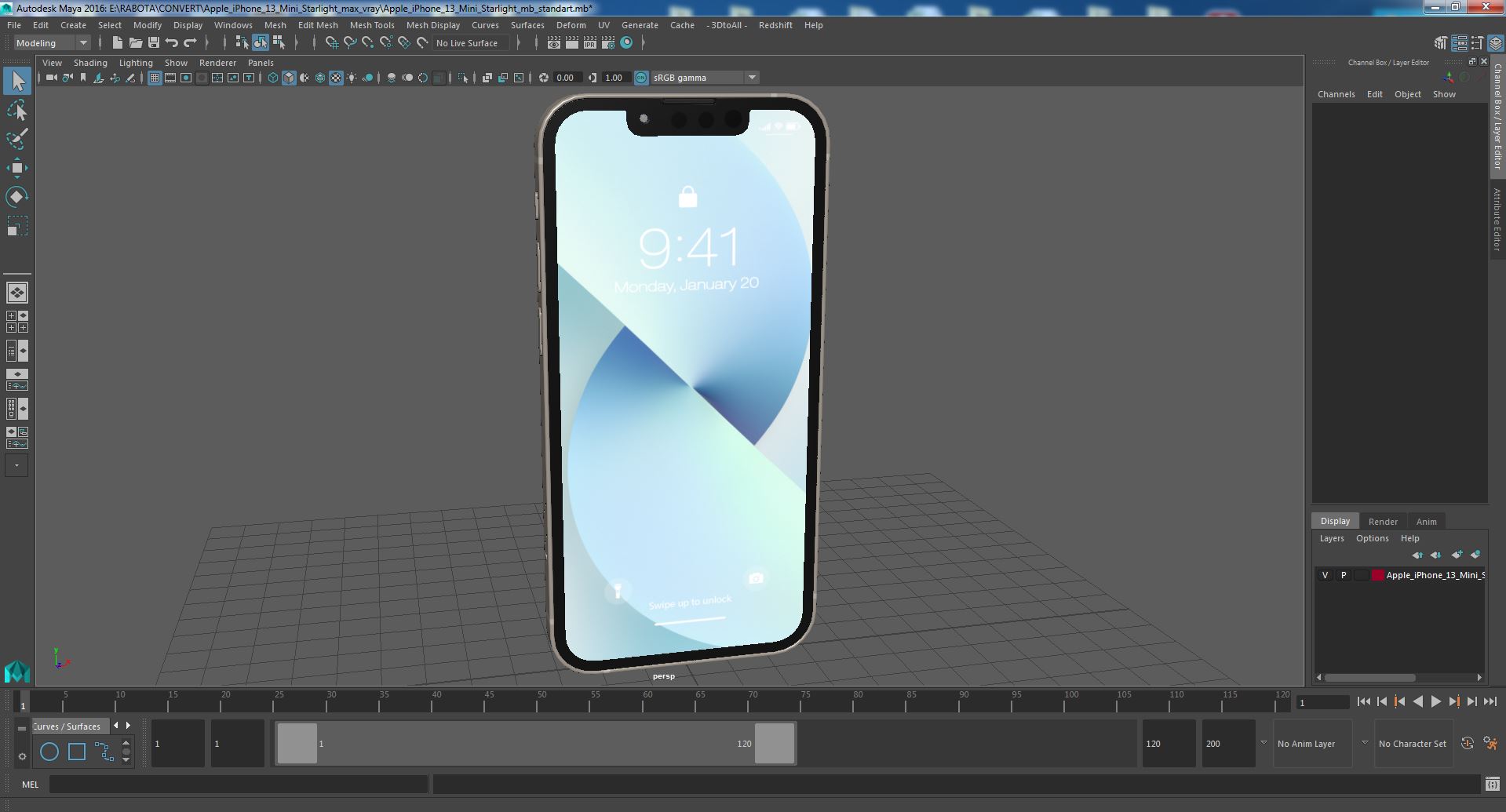
Task: Toggle textured display in viewport
Action: pos(336,78)
